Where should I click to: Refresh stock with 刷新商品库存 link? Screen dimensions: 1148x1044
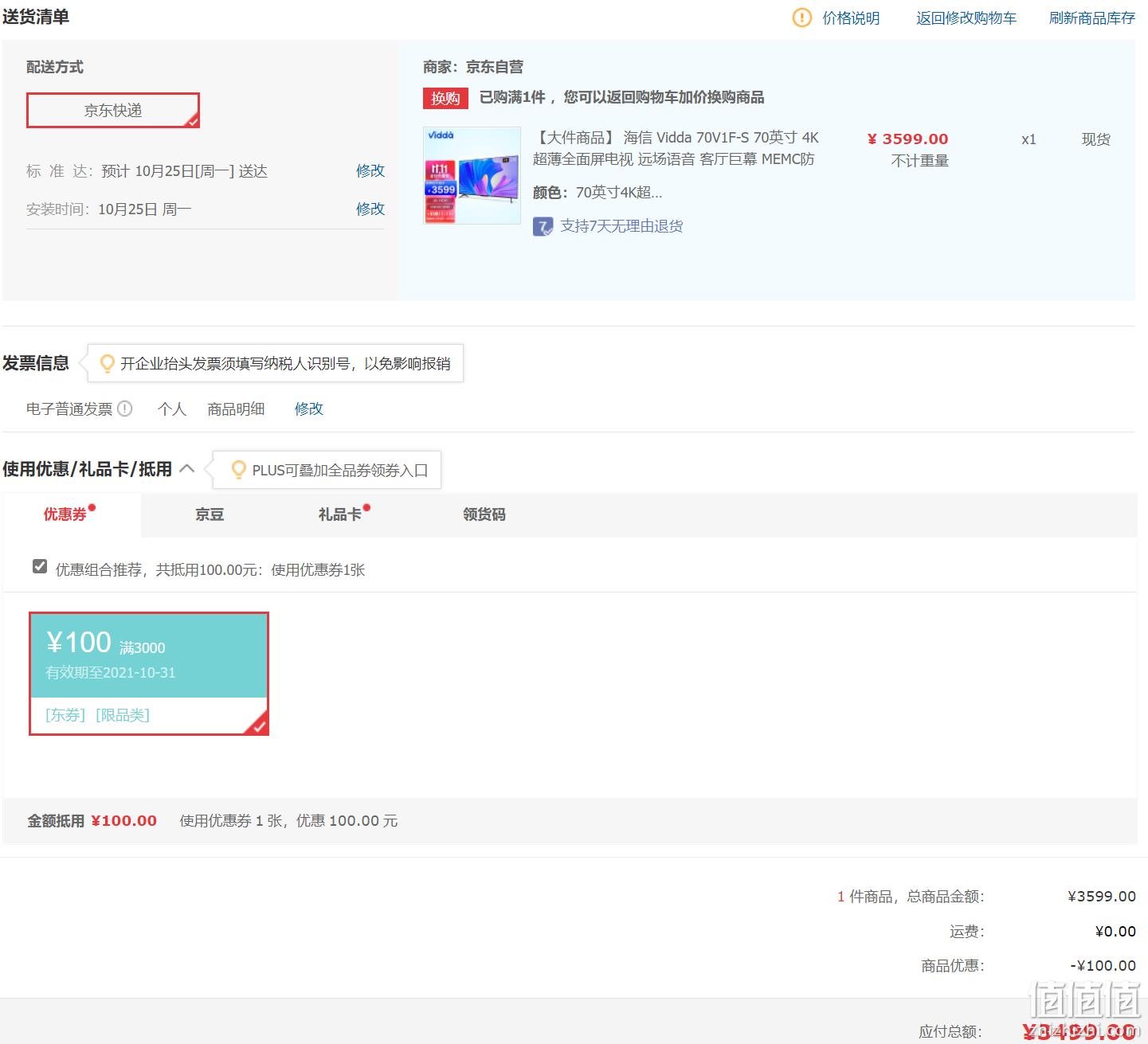[x=1092, y=18]
